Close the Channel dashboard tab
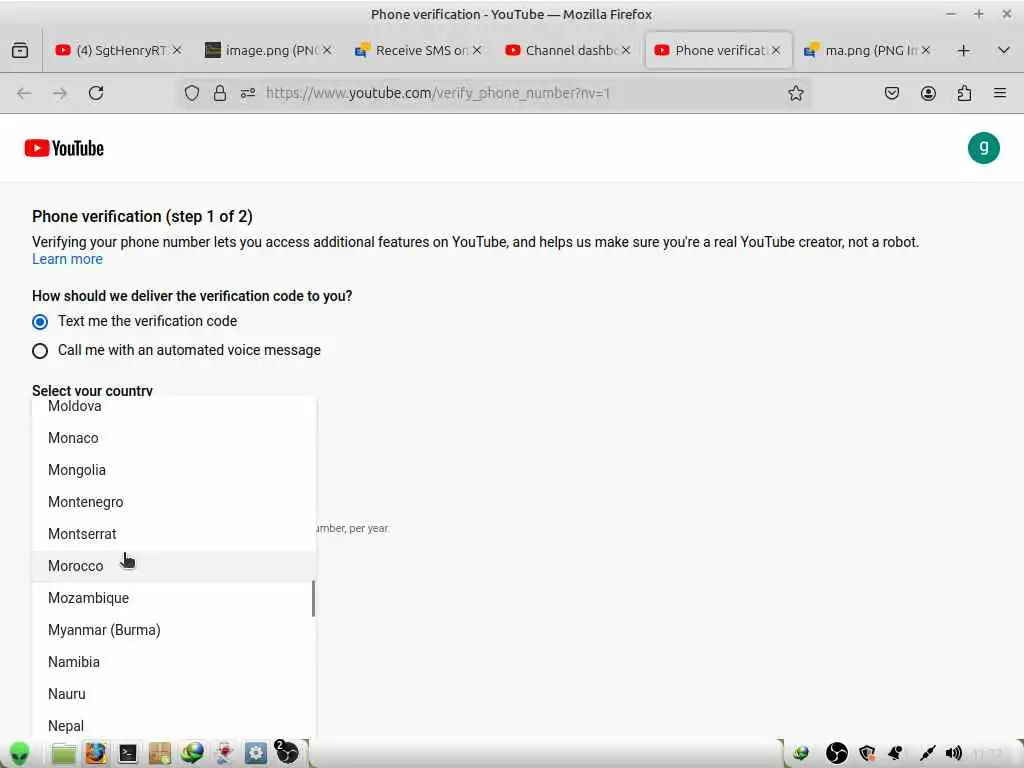This screenshot has height=768, width=1024. [x=626, y=50]
